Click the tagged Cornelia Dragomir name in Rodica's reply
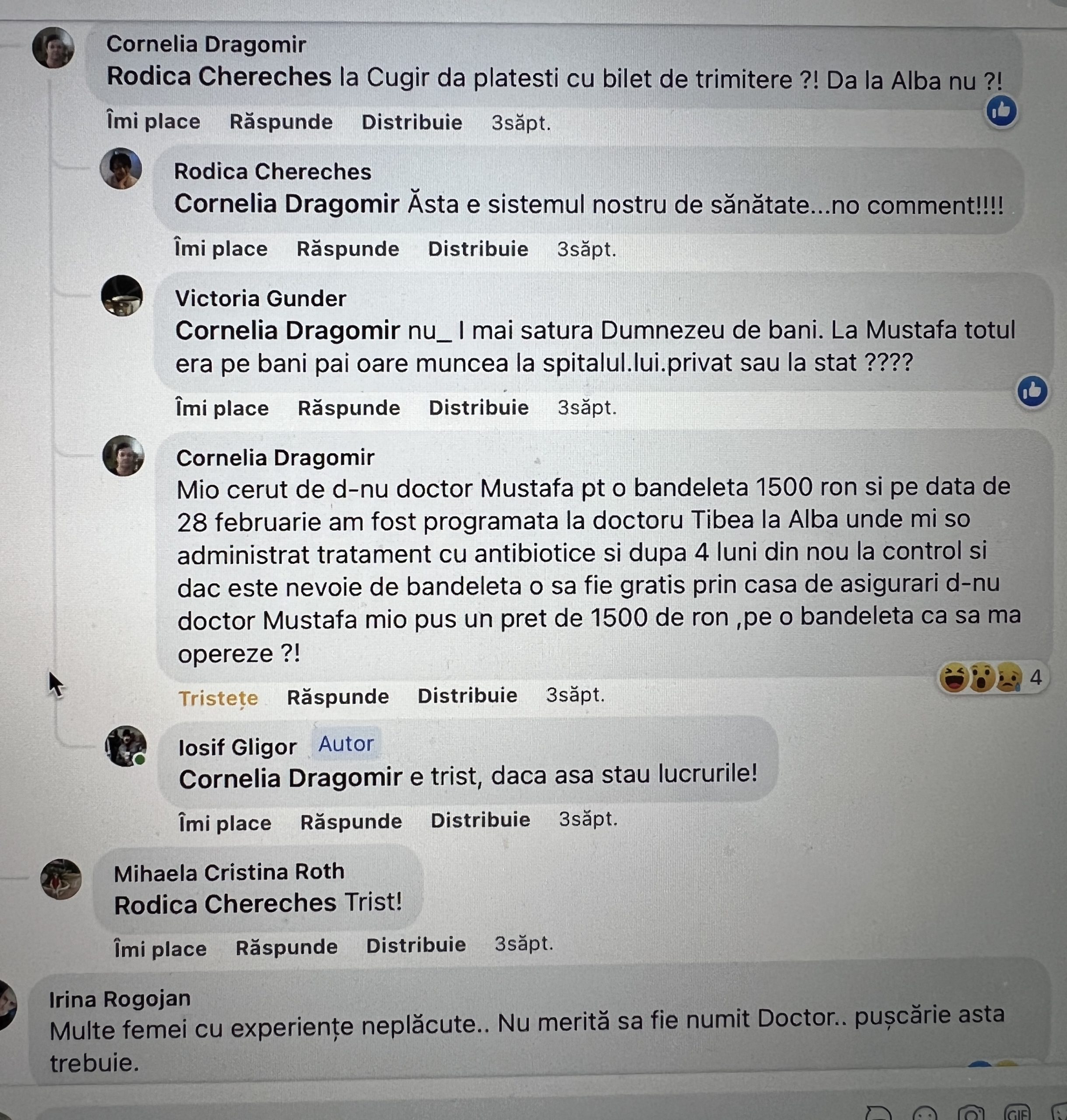This screenshot has height=1120, width=1067. point(287,203)
